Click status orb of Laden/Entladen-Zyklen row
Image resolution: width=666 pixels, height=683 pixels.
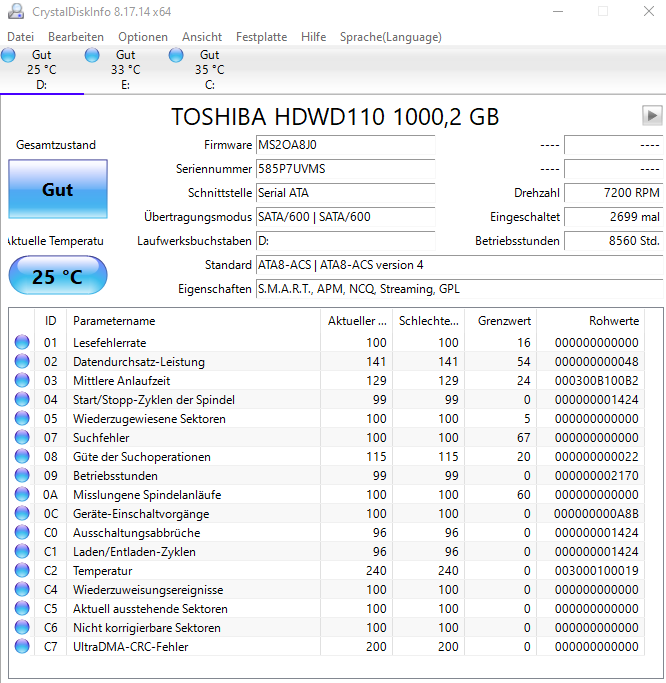click(22, 551)
